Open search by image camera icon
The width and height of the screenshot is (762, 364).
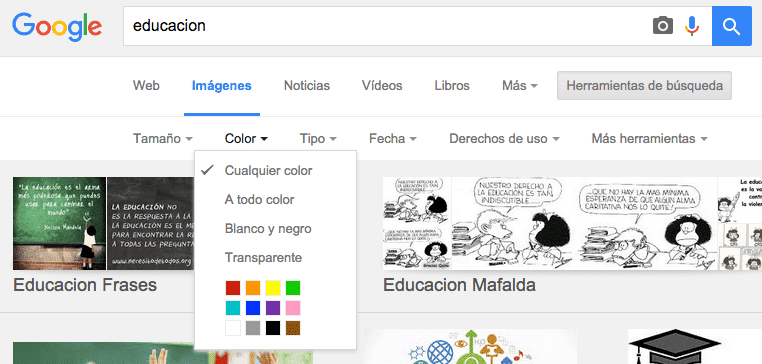click(x=662, y=25)
